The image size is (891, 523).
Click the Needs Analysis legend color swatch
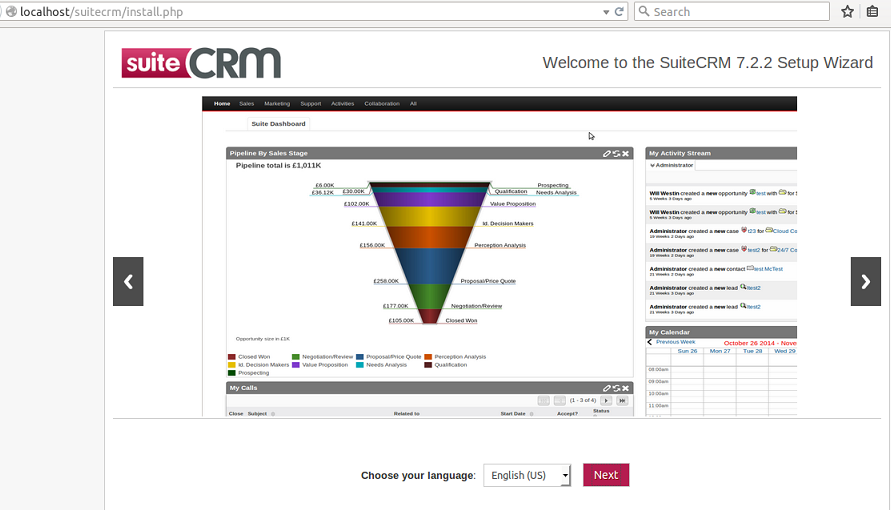360,365
